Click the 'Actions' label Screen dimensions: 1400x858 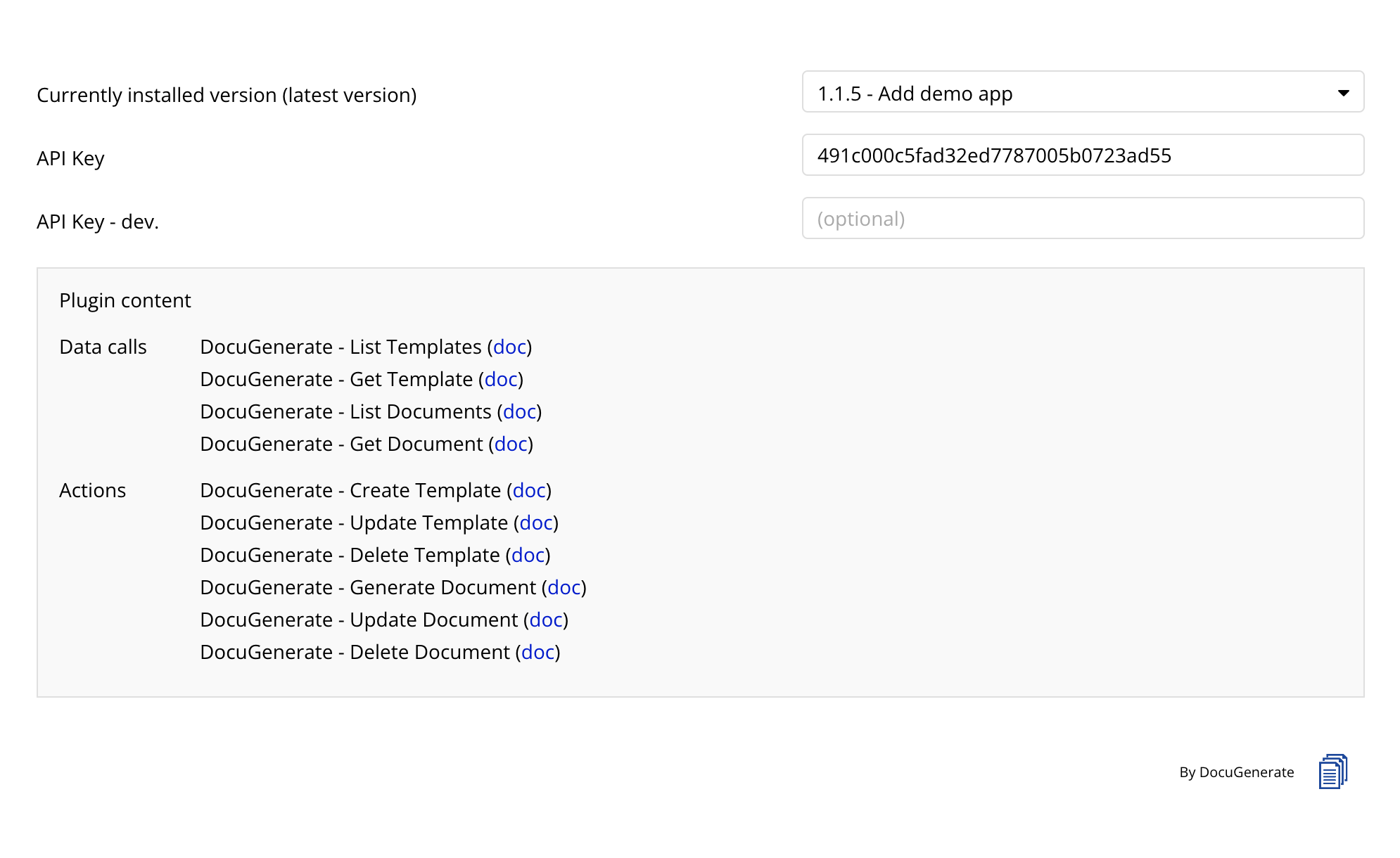(x=92, y=490)
